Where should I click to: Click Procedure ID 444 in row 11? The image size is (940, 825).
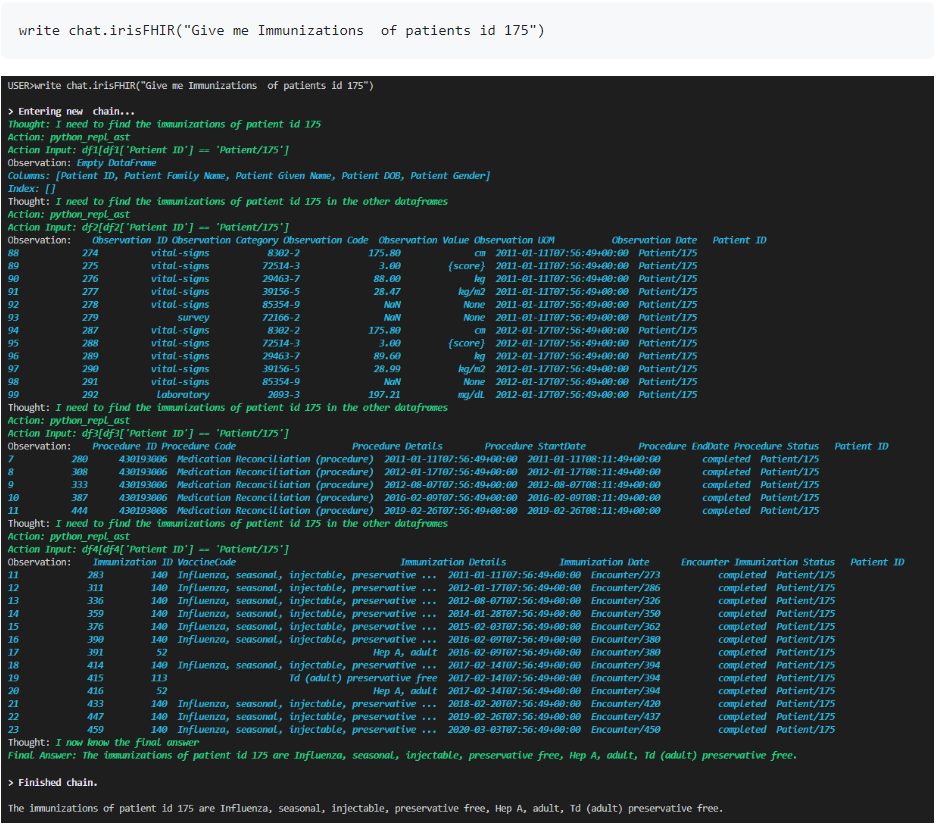click(80, 511)
